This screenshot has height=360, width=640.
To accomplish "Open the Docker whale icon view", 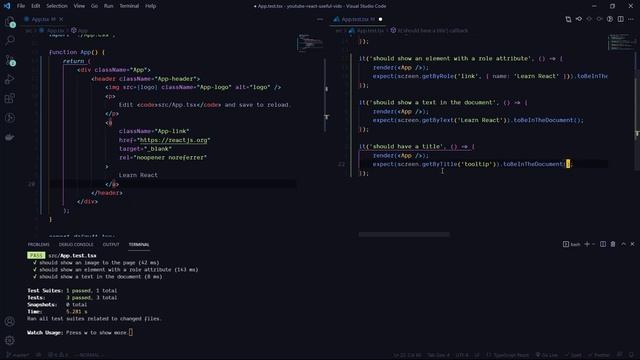I will tap(10, 137).
